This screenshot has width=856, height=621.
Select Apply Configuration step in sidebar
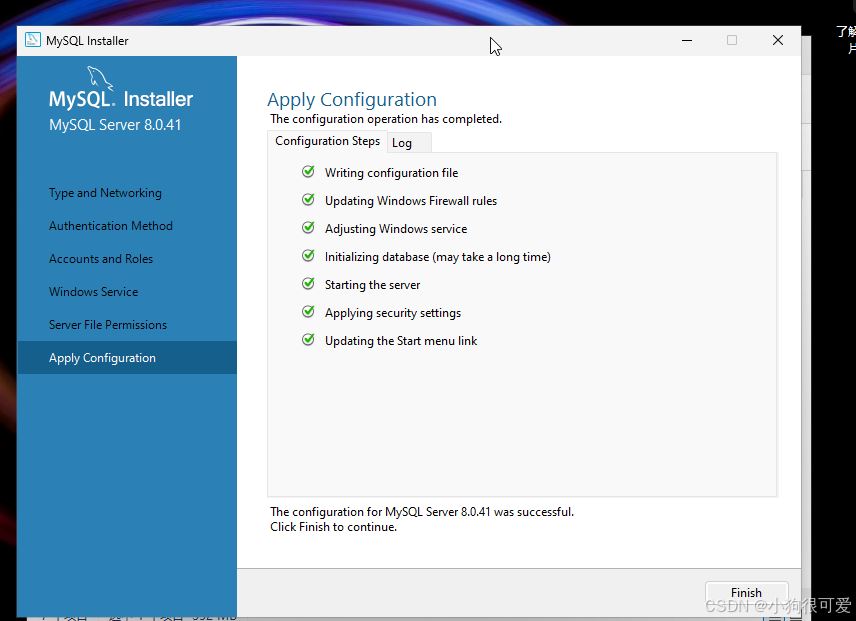pyautogui.click(x=127, y=358)
